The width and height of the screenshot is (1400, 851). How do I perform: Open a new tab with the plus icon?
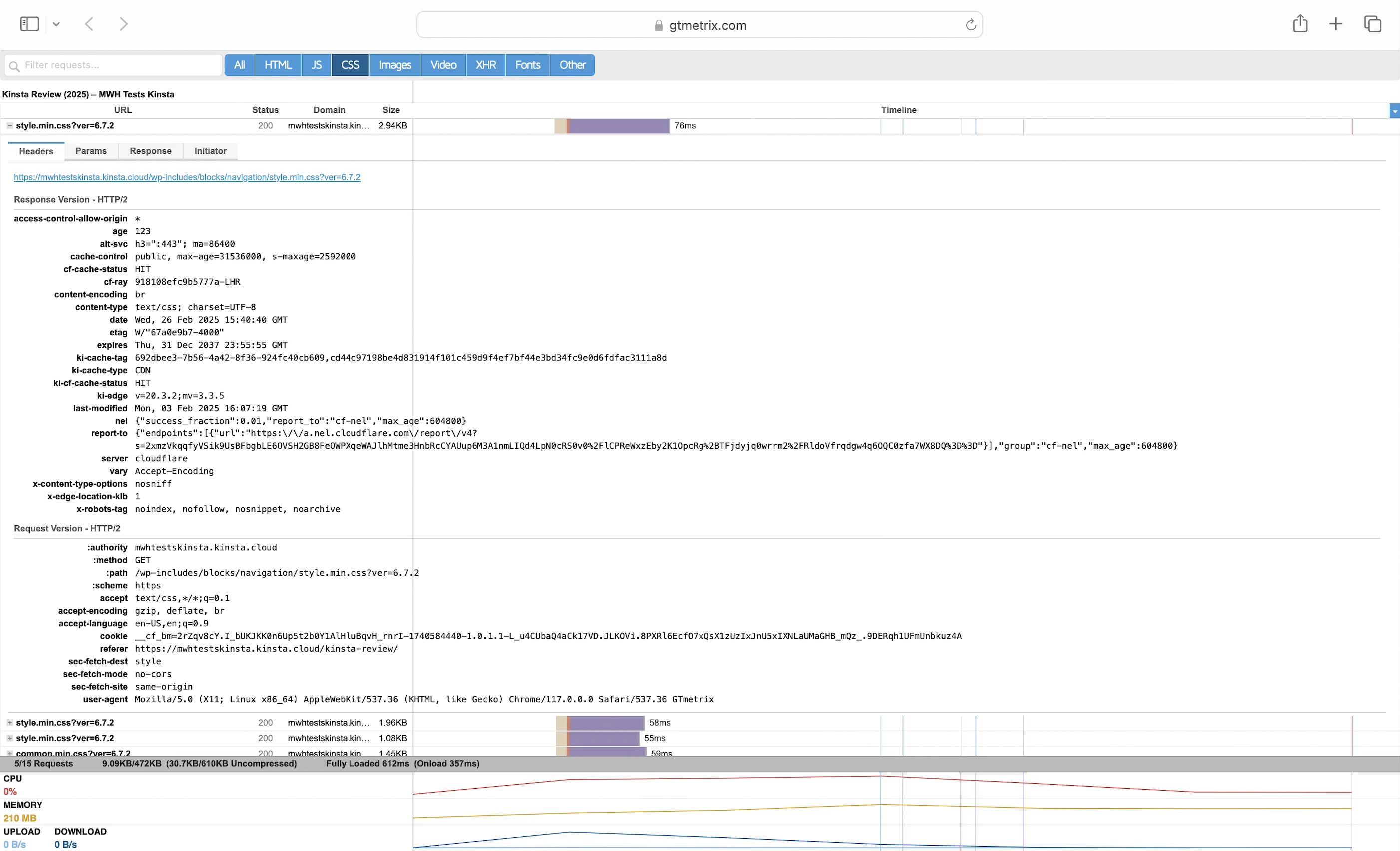pyautogui.click(x=1335, y=24)
